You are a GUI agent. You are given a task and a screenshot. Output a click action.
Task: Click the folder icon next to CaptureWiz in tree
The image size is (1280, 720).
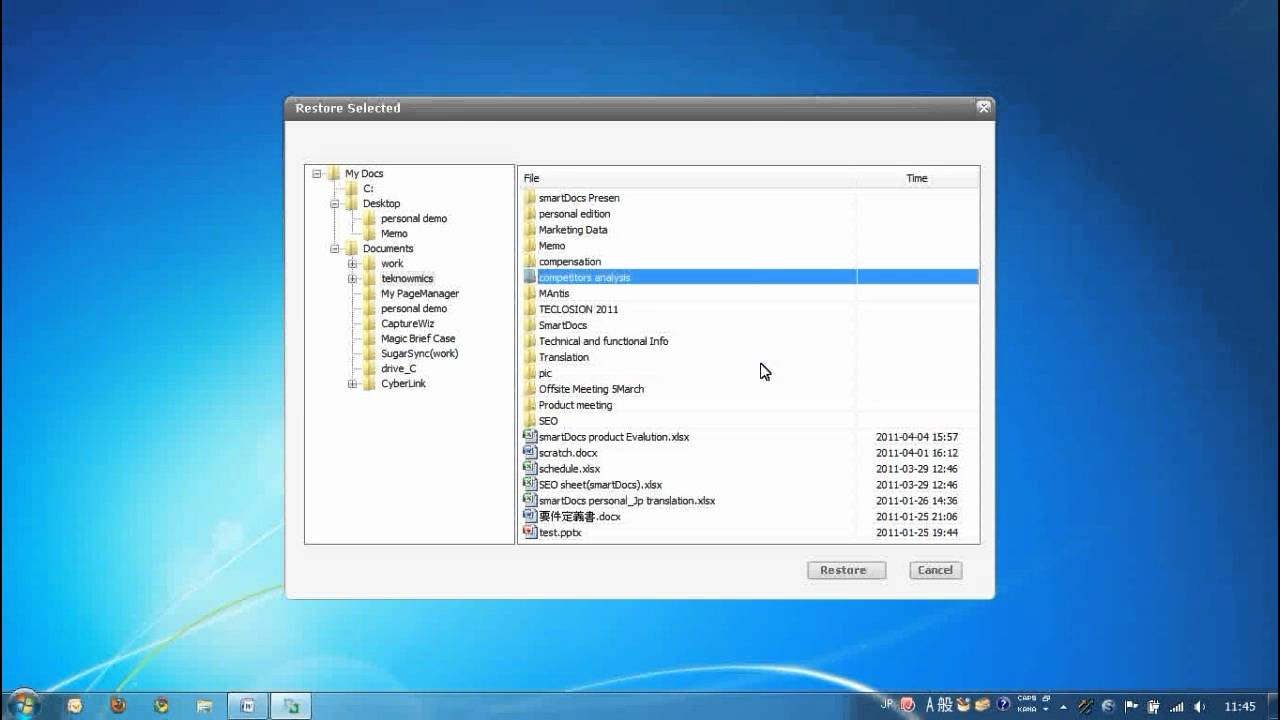370,323
